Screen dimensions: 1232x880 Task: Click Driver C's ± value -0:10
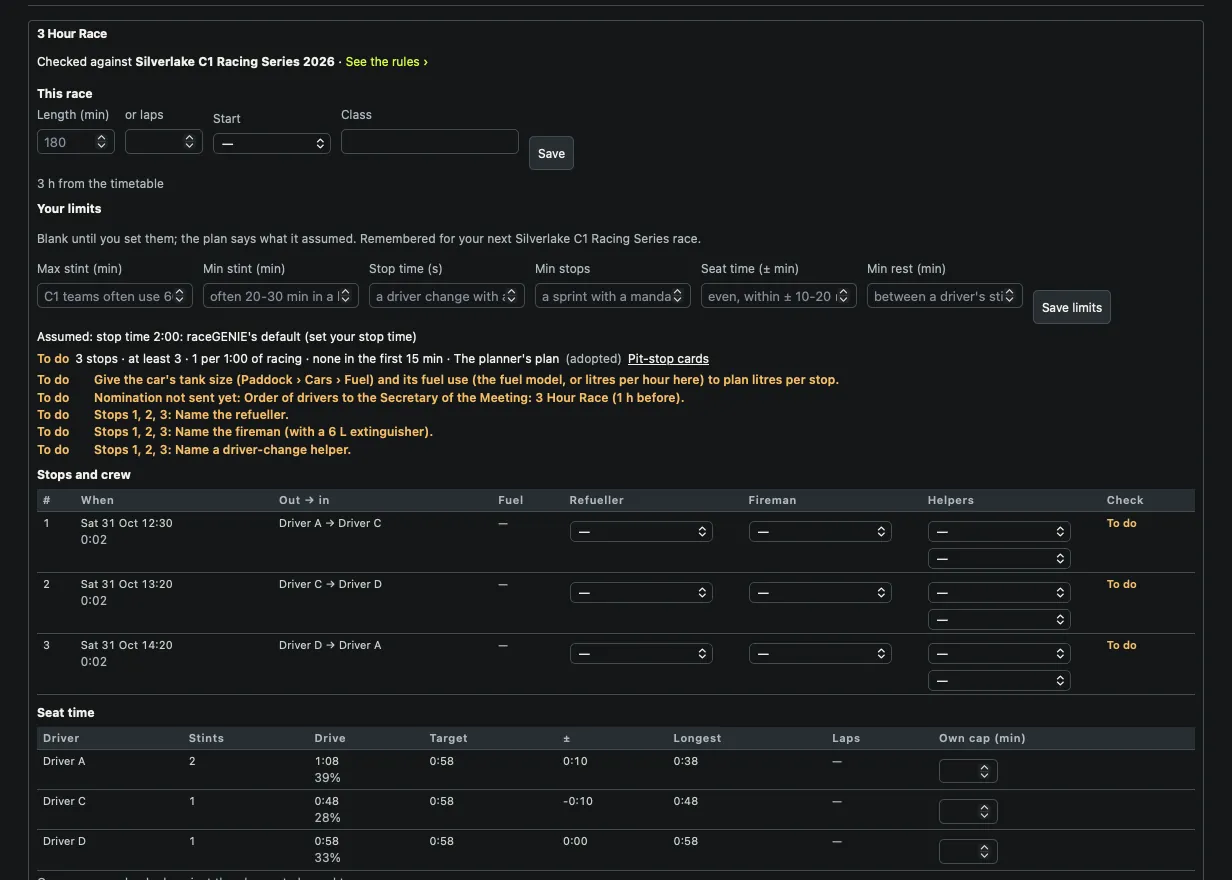[579, 801]
